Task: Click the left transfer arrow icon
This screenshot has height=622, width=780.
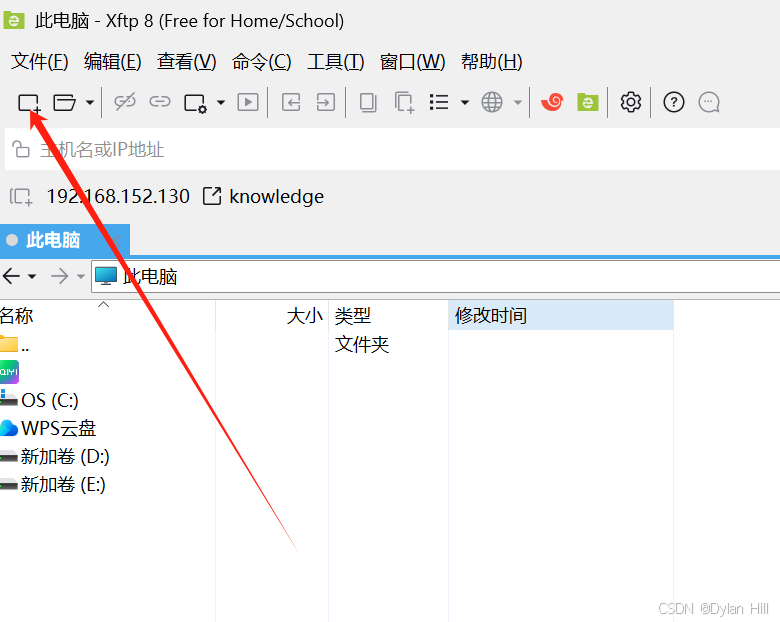Action: pos(291,103)
